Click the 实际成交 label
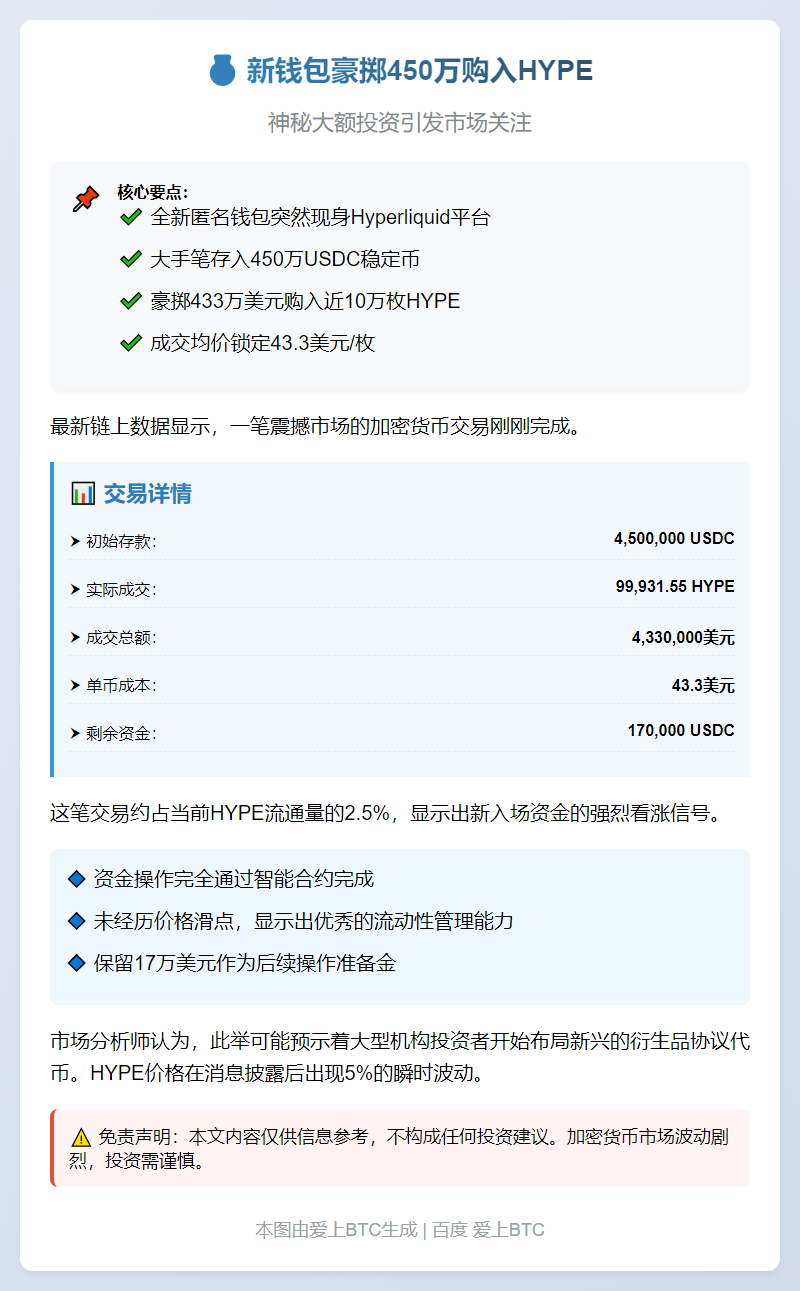 pyautogui.click(x=121, y=590)
